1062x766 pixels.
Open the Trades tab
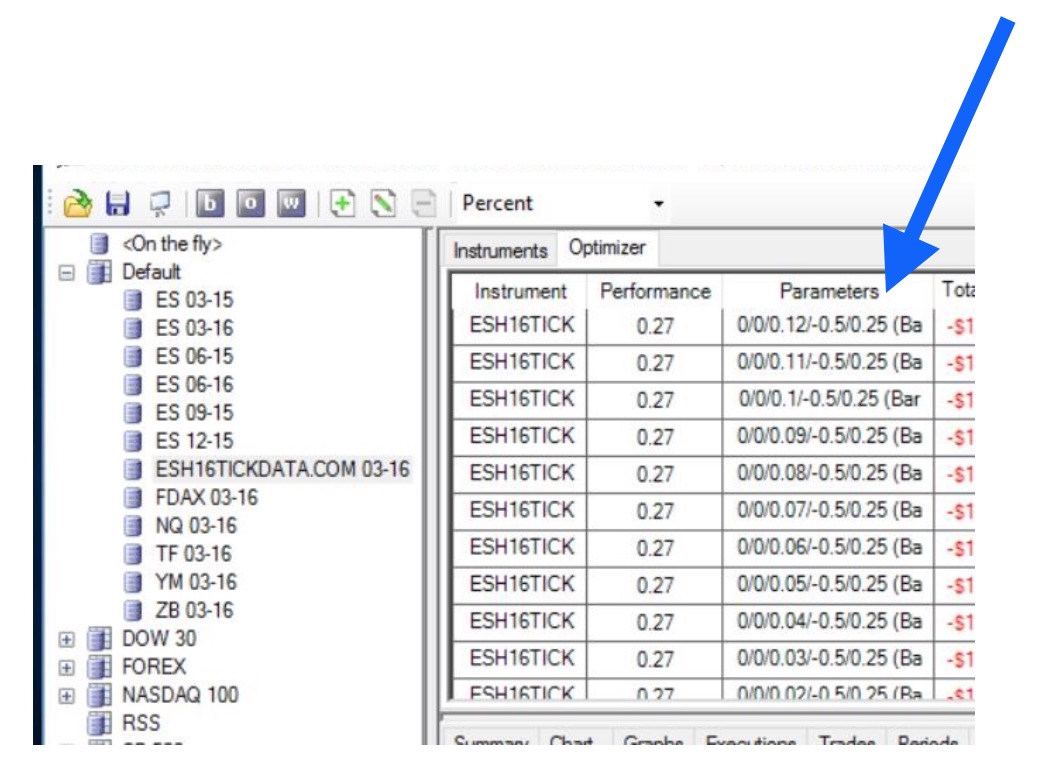coord(847,738)
